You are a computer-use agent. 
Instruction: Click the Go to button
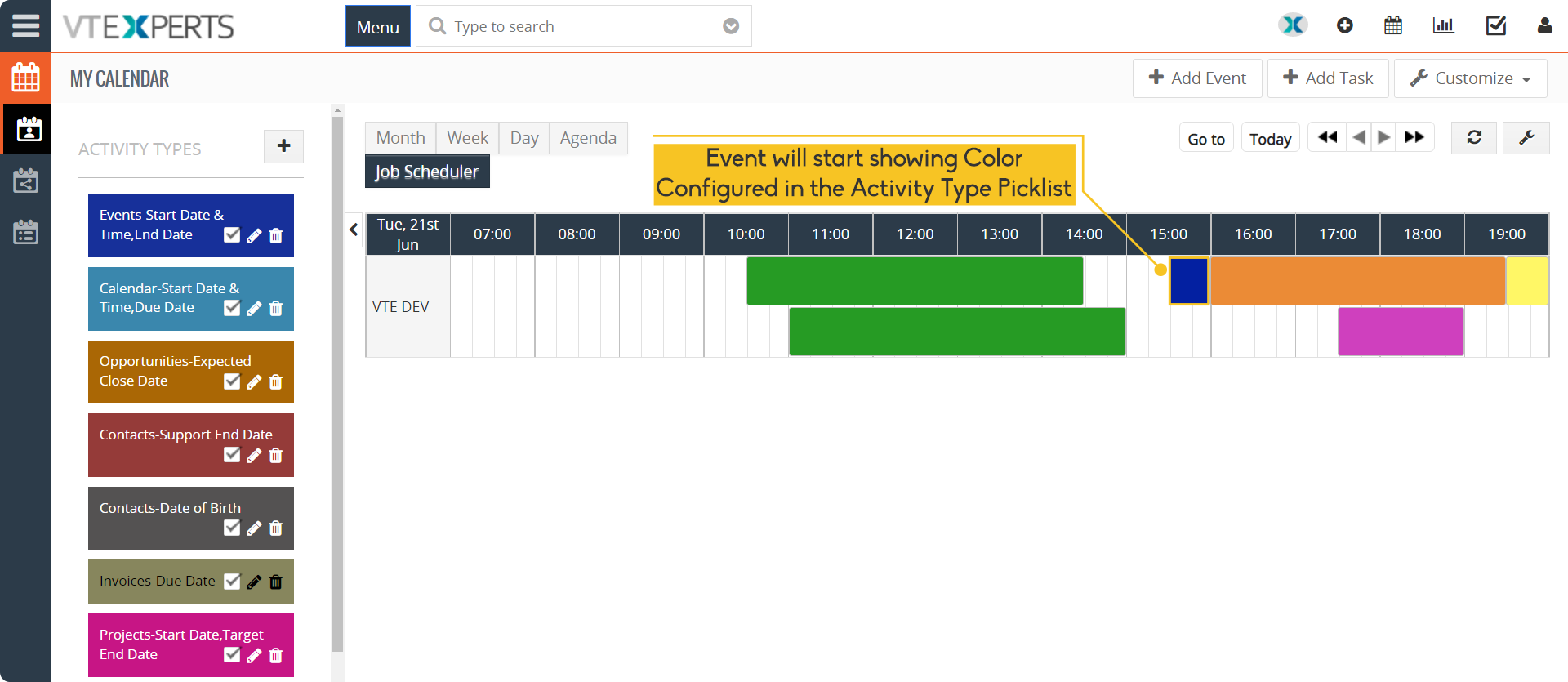[x=1206, y=138]
